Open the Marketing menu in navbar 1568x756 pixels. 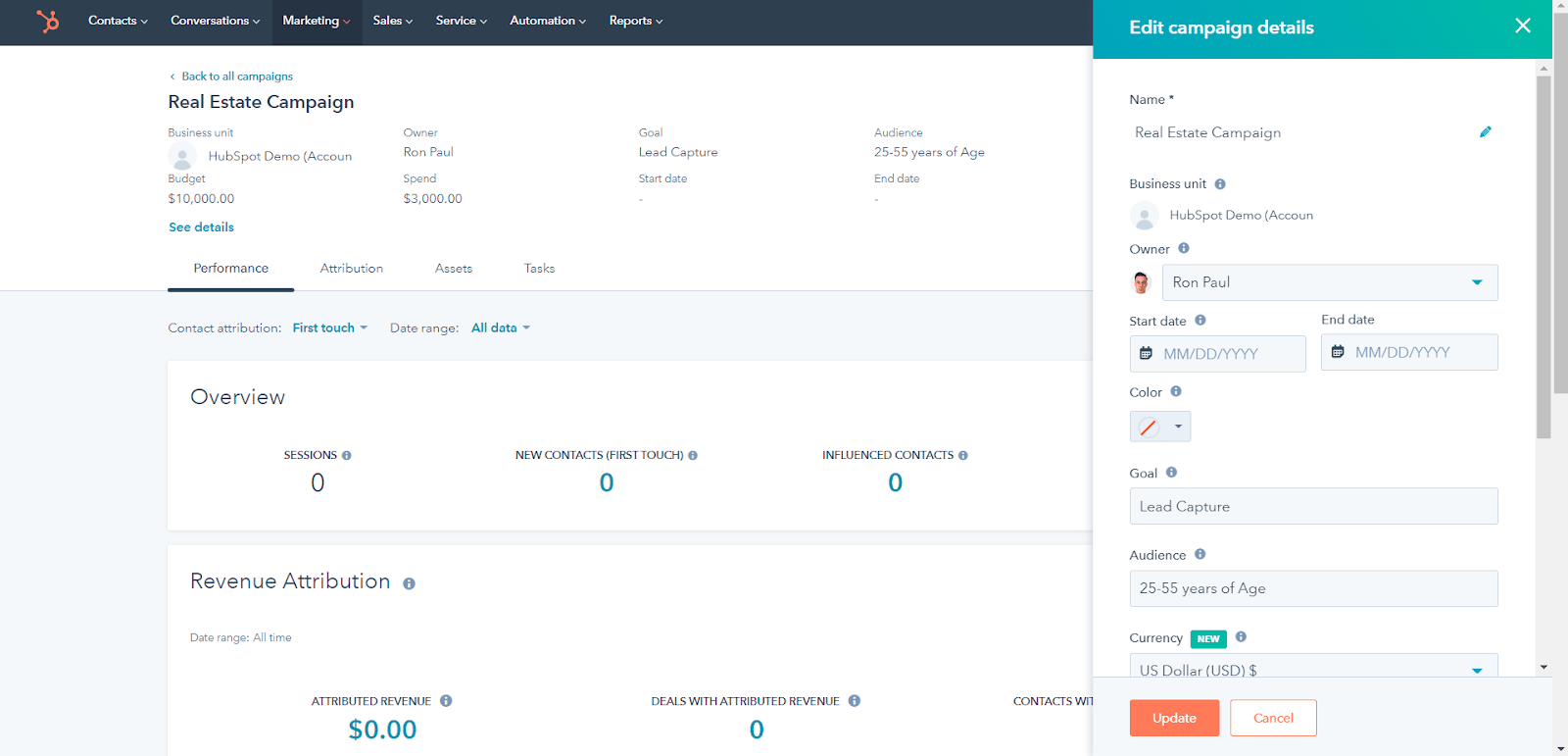[316, 21]
